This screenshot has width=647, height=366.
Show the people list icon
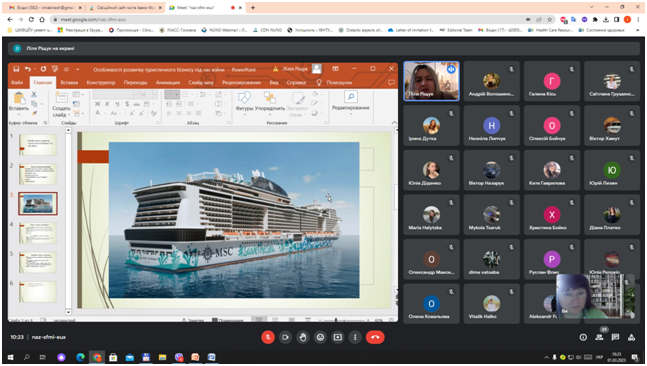(x=599, y=337)
